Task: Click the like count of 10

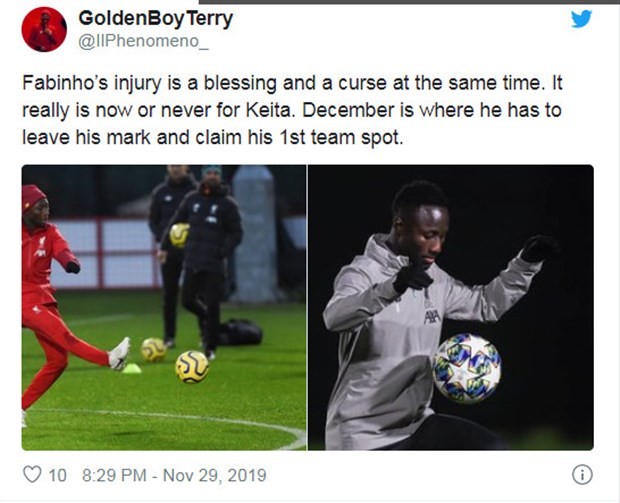Action: [58, 475]
